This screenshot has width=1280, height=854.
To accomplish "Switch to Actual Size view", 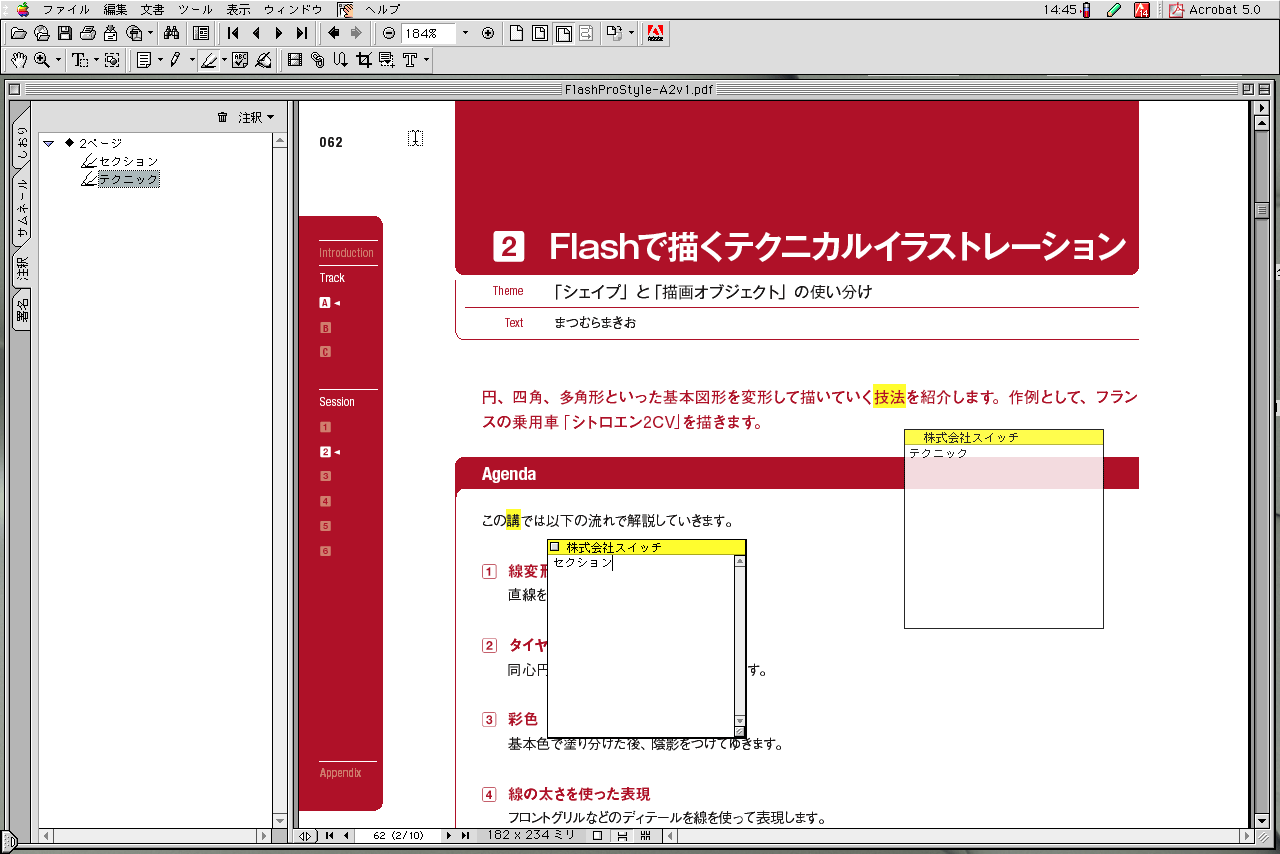I will click(x=517, y=33).
